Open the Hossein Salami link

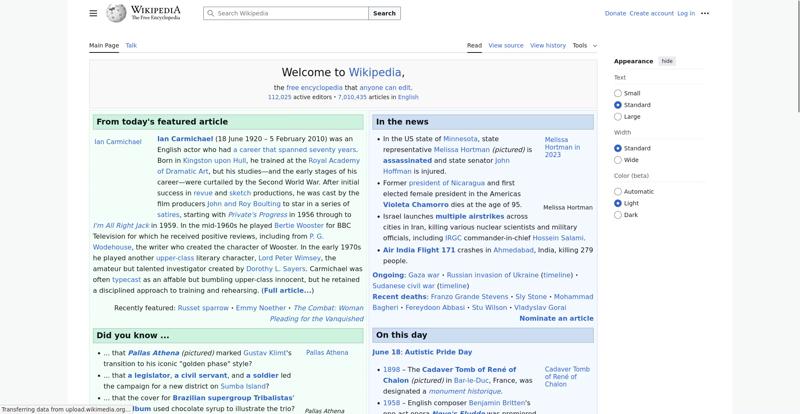click(558, 238)
